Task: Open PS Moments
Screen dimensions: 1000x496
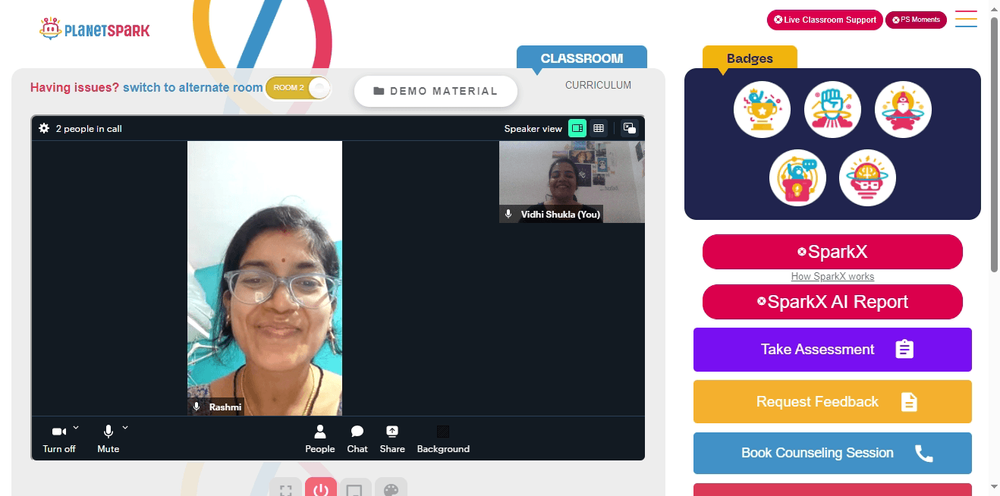Action: pyautogui.click(x=916, y=20)
